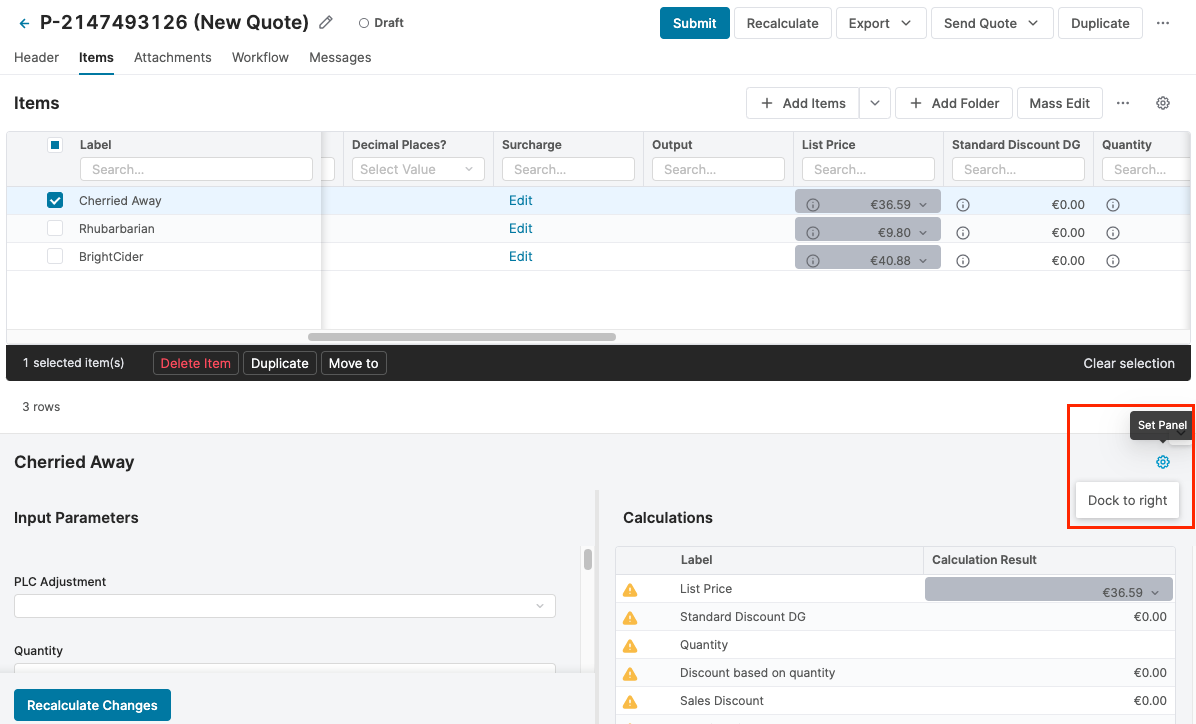
Task: Click the horizontal scrollbar of Items table
Action: click(x=461, y=337)
